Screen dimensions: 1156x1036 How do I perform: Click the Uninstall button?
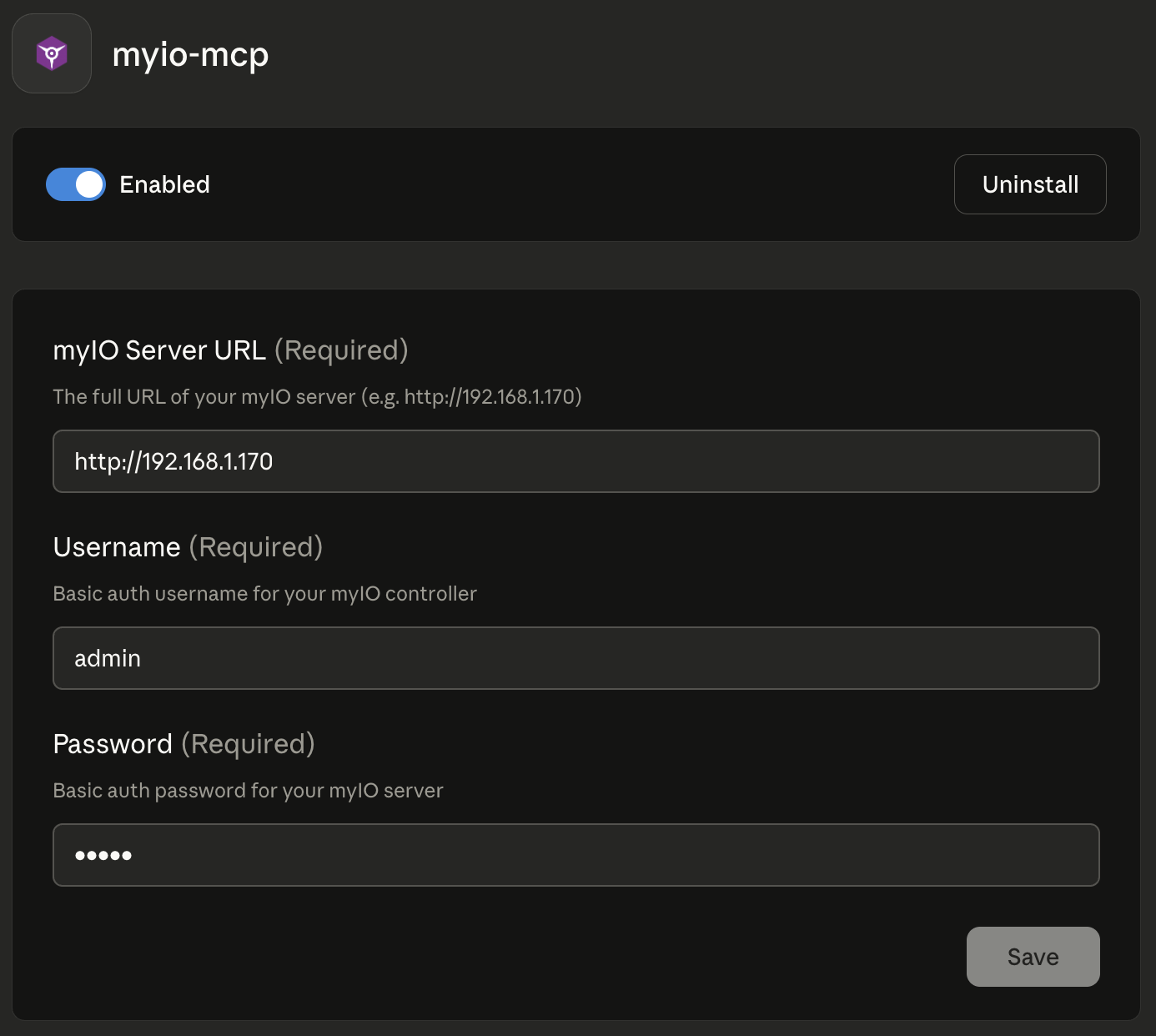click(x=1029, y=184)
